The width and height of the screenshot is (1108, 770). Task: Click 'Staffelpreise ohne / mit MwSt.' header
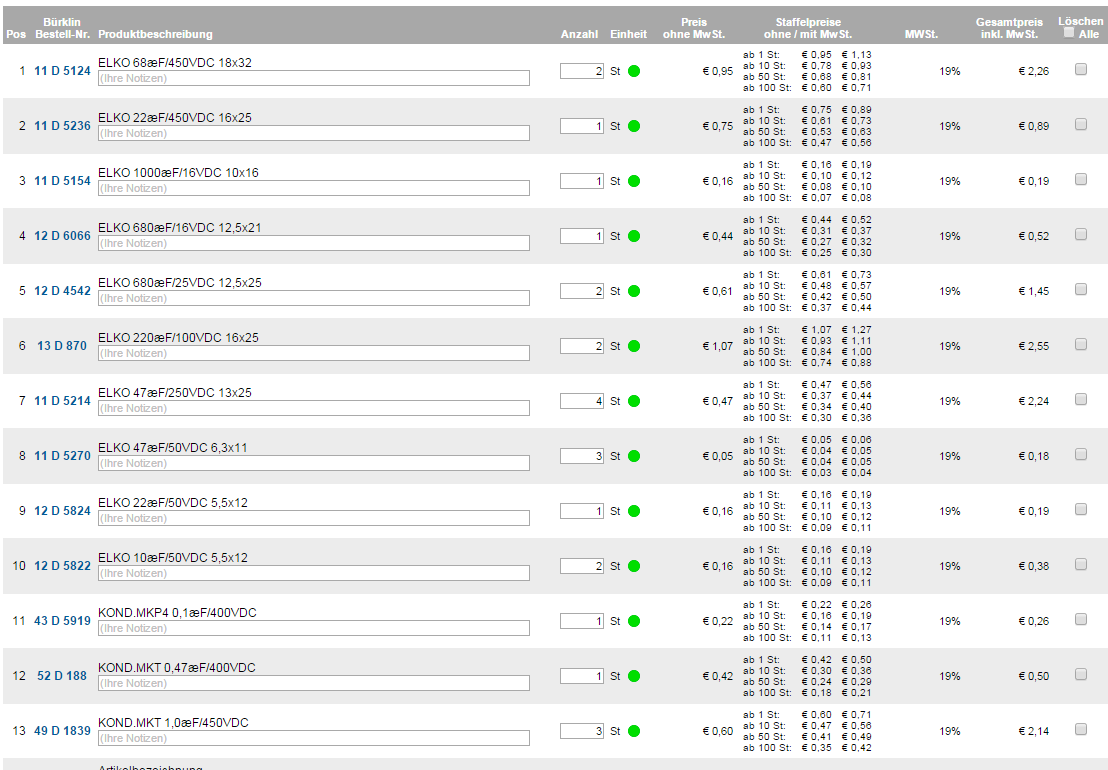point(808,28)
